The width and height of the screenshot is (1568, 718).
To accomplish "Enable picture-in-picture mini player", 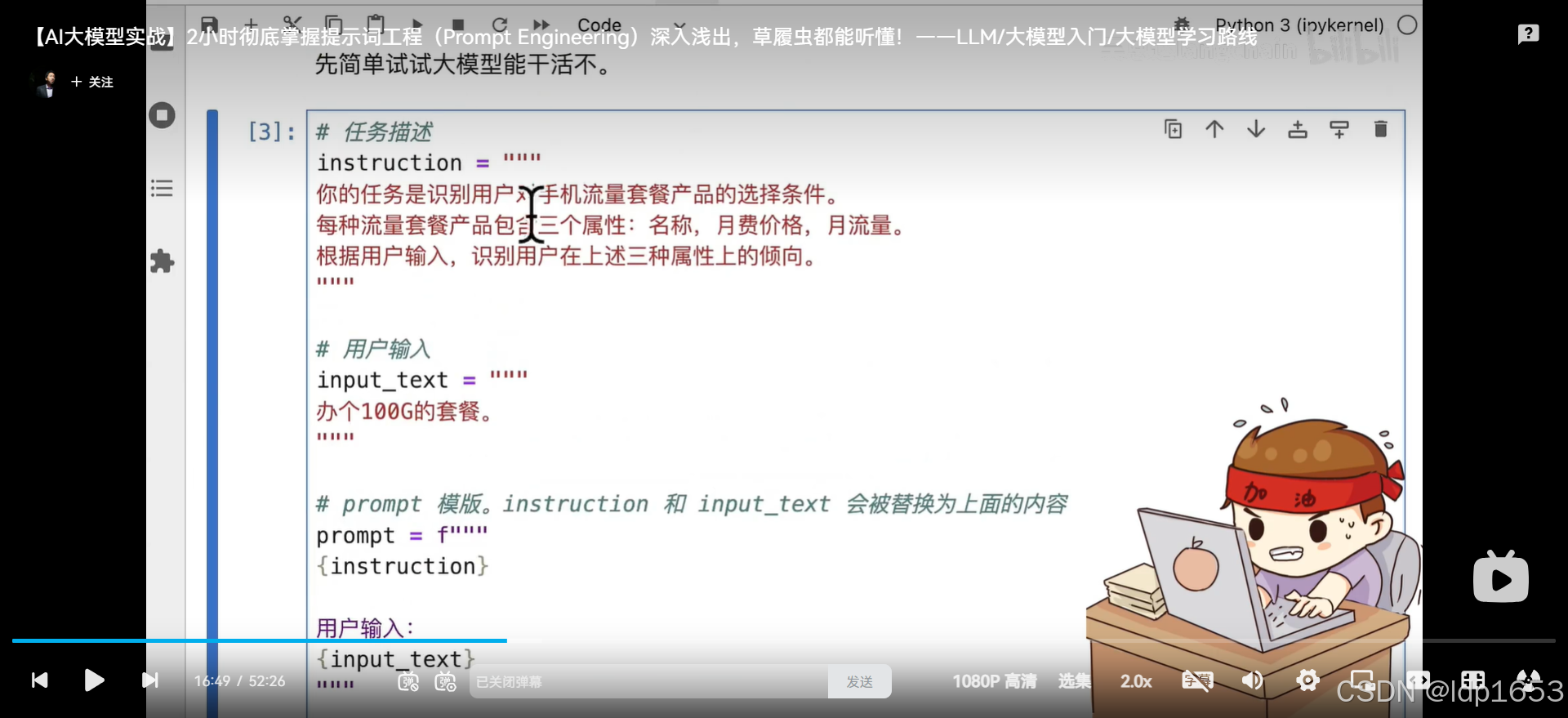I will [1362, 680].
